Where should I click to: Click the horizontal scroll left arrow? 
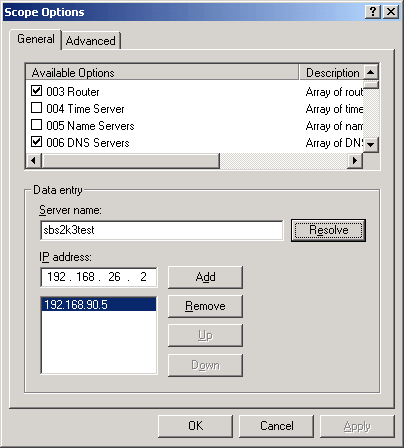point(33,161)
